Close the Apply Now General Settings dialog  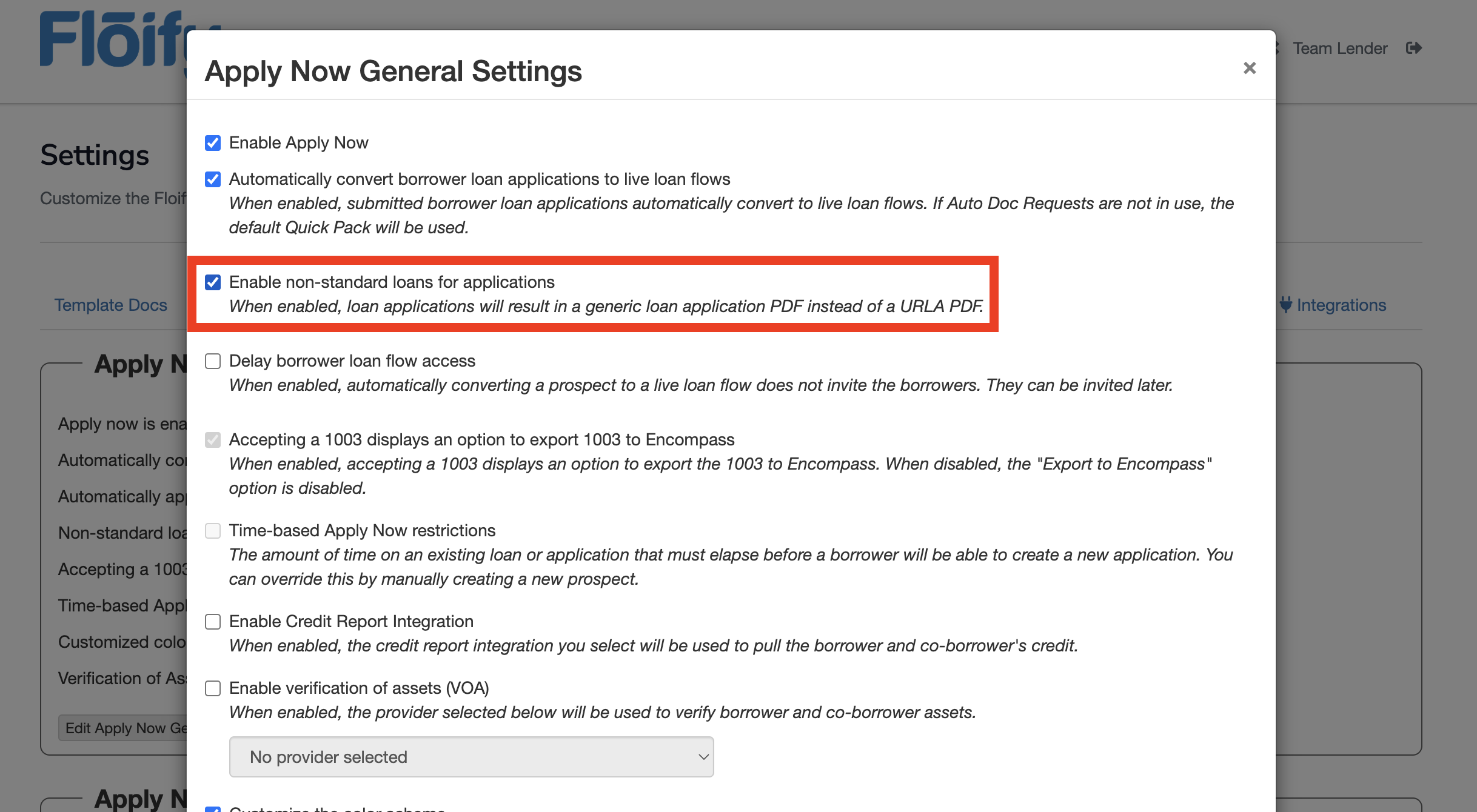click(1249, 68)
